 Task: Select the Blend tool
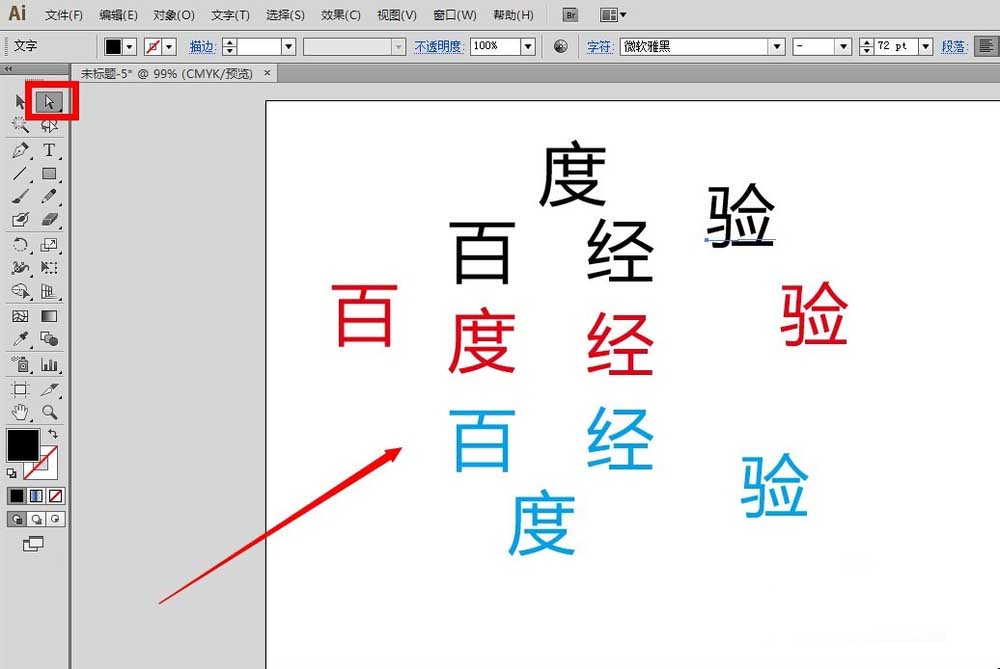tap(49, 339)
